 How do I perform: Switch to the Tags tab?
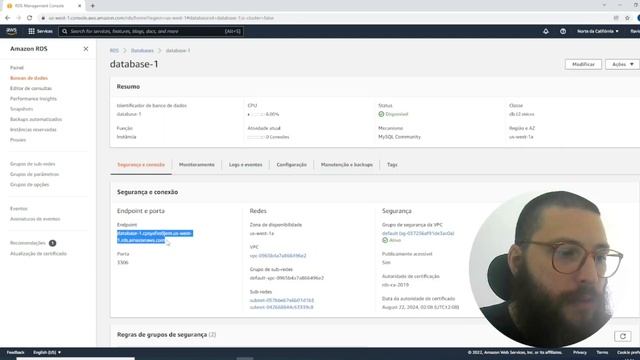[392, 164]
